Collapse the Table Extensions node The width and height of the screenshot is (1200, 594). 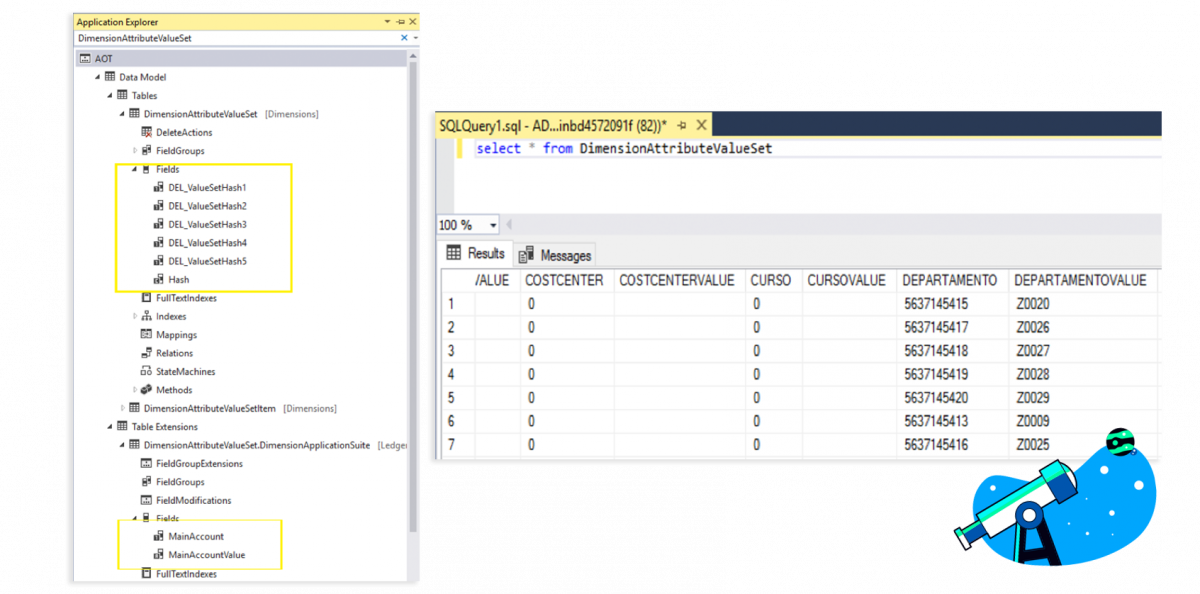(x=110, y=426)
